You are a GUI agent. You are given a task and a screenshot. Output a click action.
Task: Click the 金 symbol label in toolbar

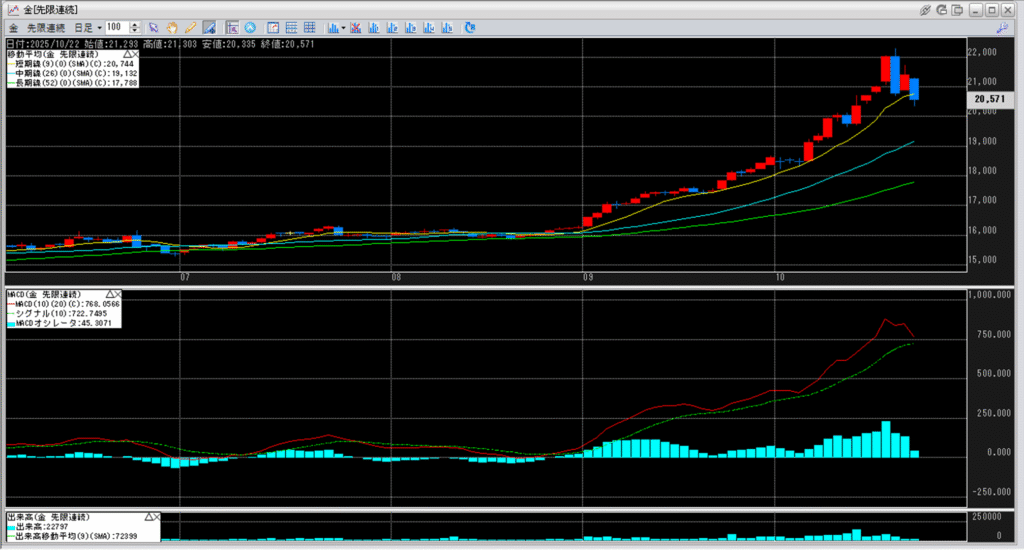coord(12,27)
